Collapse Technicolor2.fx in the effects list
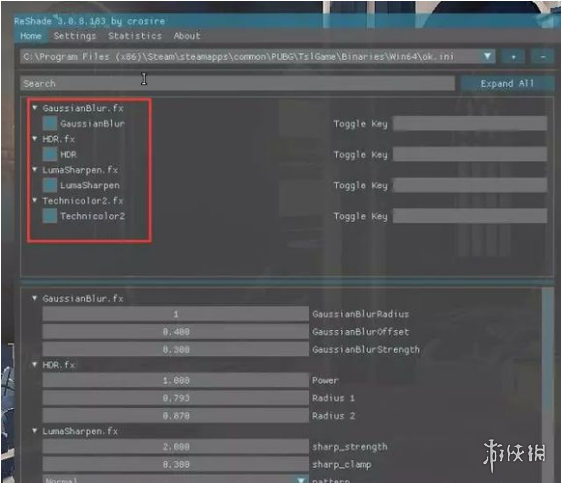Viewport: 561px width, 483px height. [35, 200]
